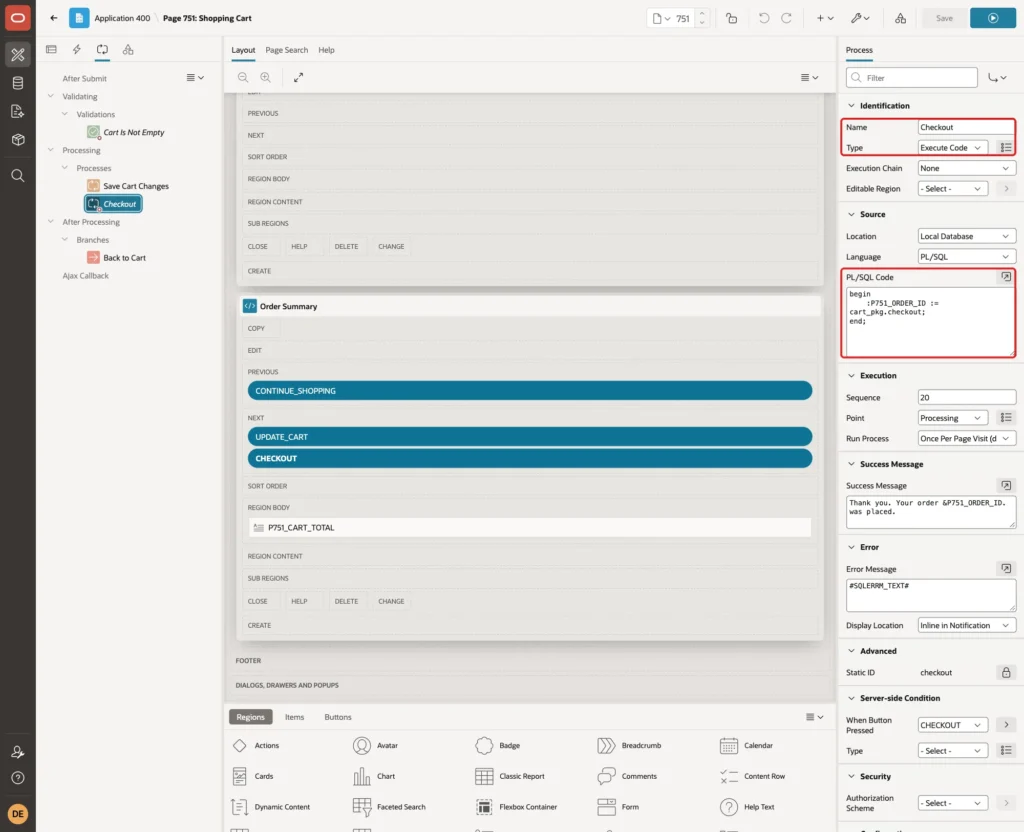Viewport: 1024px width, 832px height.
Task: Collapse the Processes tree node
Action: click(65, 168)
